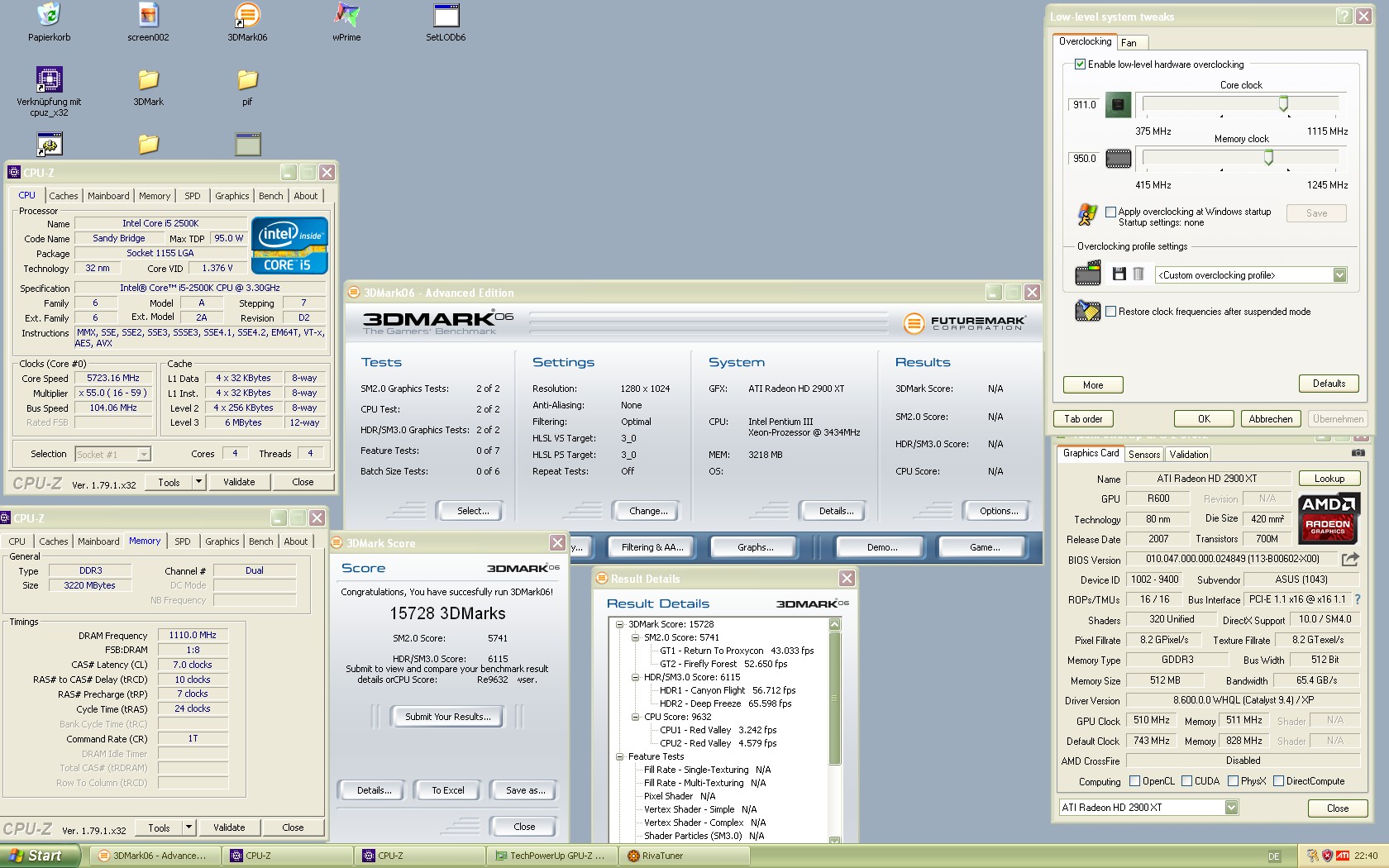Click the bus interface question mark icon
The height and width of the screenshot is (868, 1389).
click(x=1357, y=599)
